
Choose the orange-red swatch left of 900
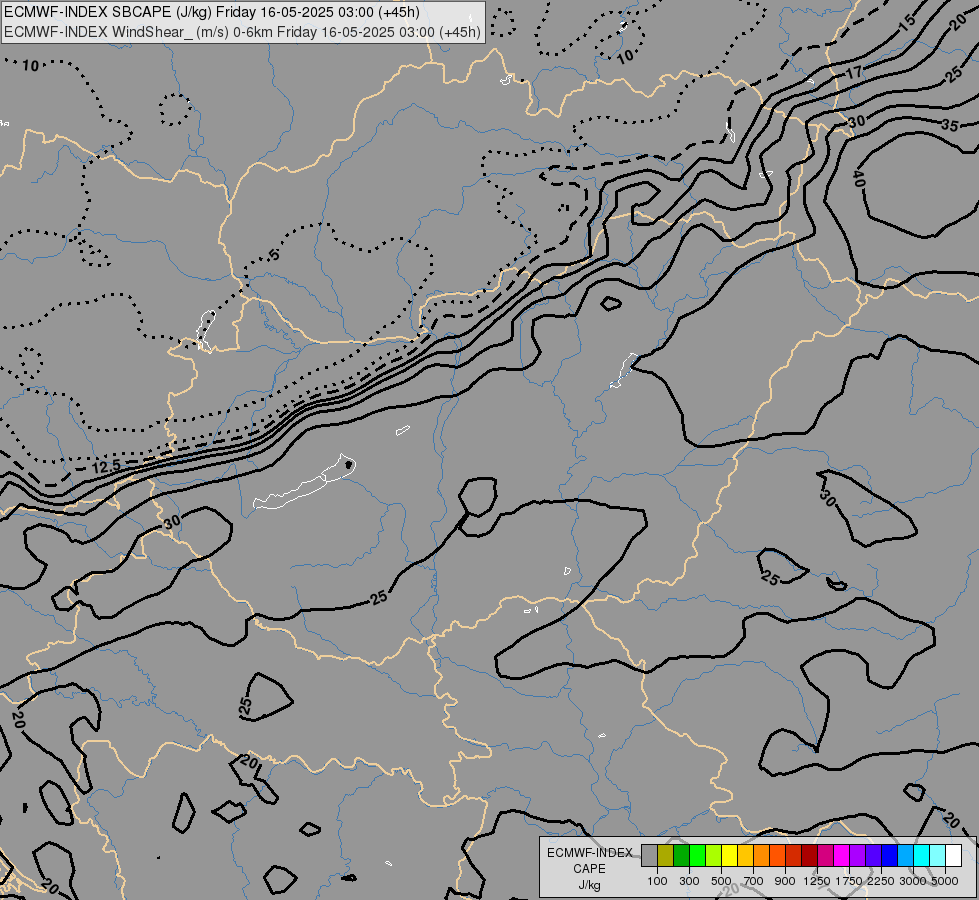click(777, 856)
